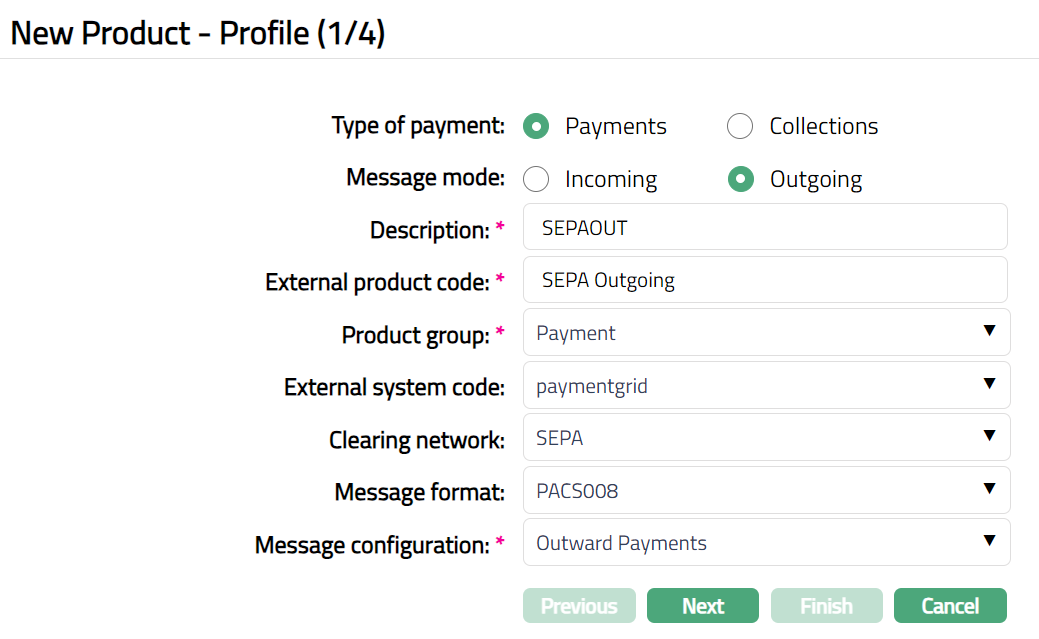
Task: Click the 'Type of payment:' label
Action: [x=418, y=127]
